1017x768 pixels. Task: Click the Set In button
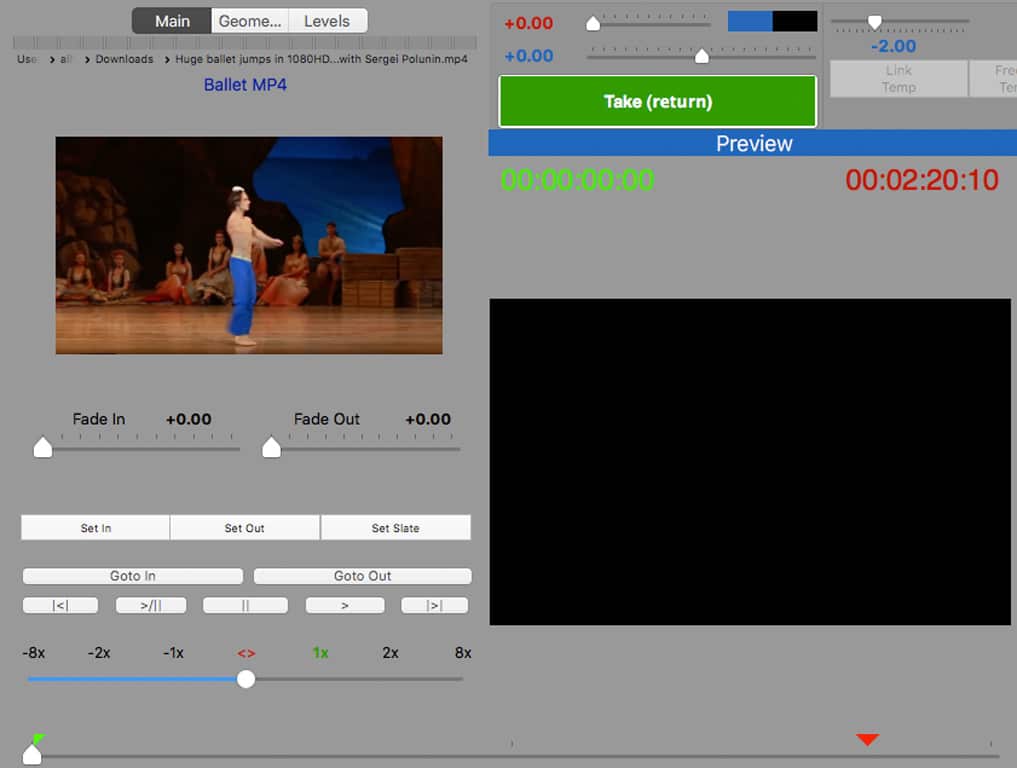pyautogui.click(x=96, y=528)
